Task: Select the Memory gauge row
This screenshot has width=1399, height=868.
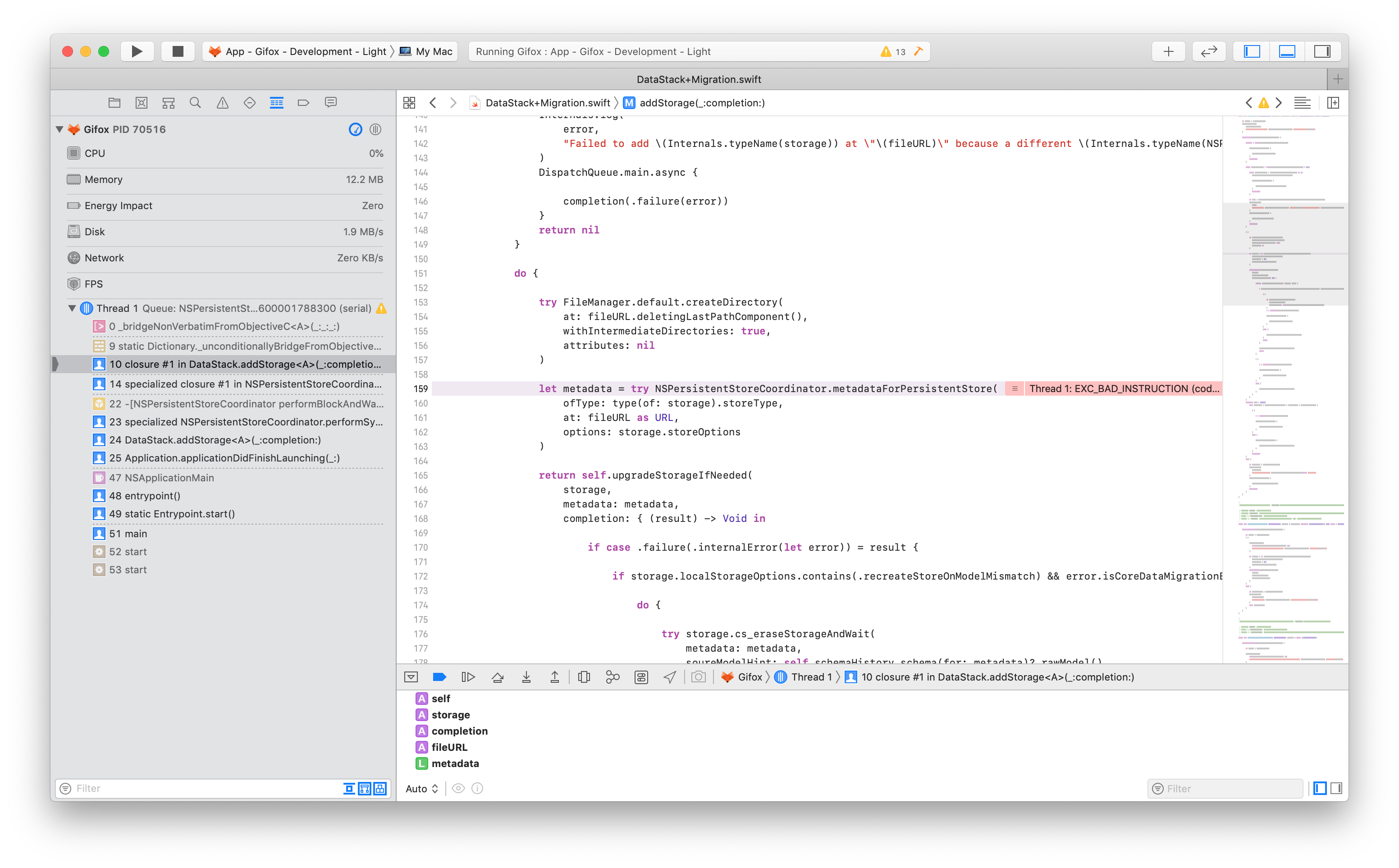Action: (x=225, y=180)
